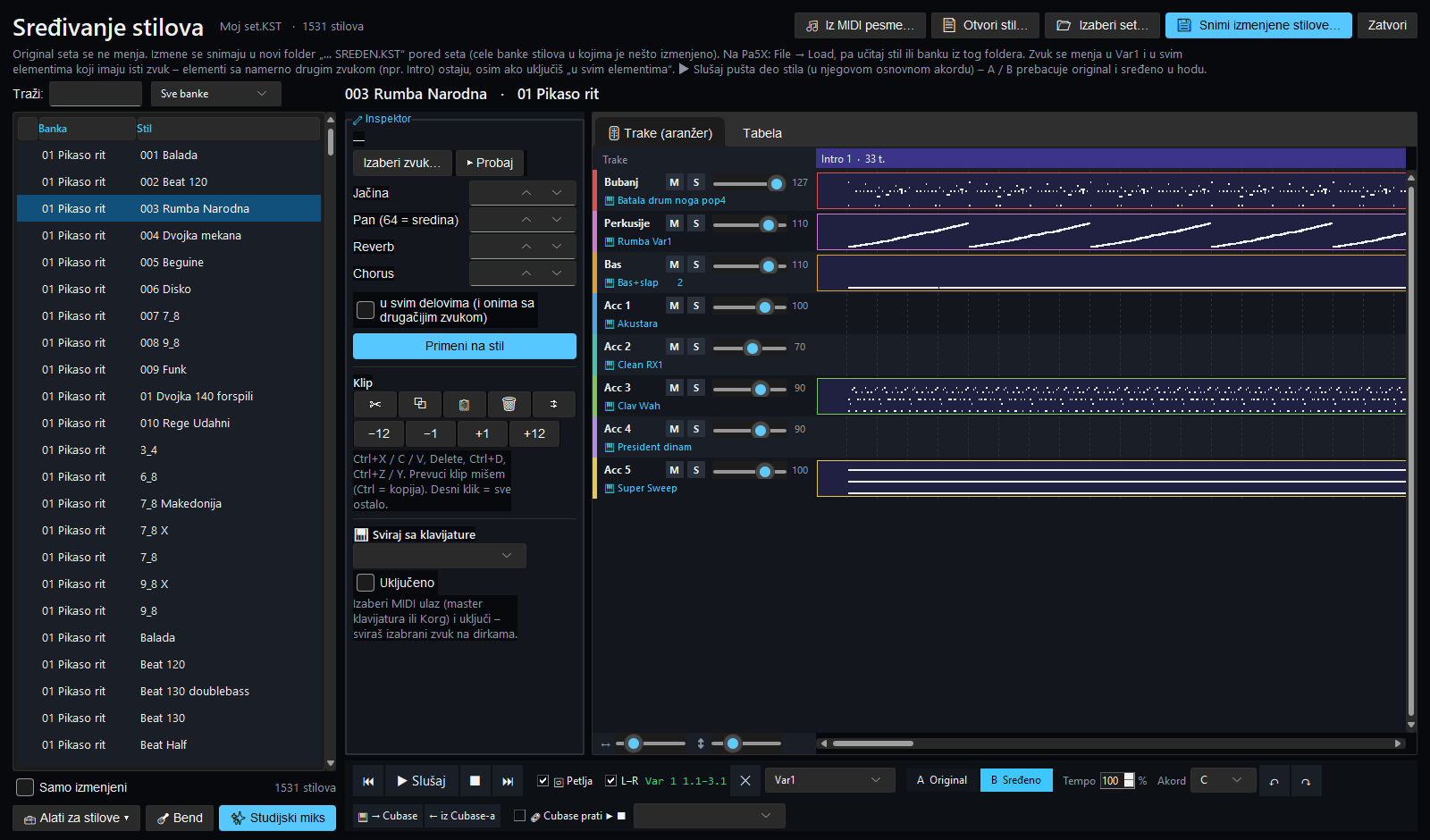Click the Traži search field
This screenshot has width=1430, height=840.
point(96,94)
